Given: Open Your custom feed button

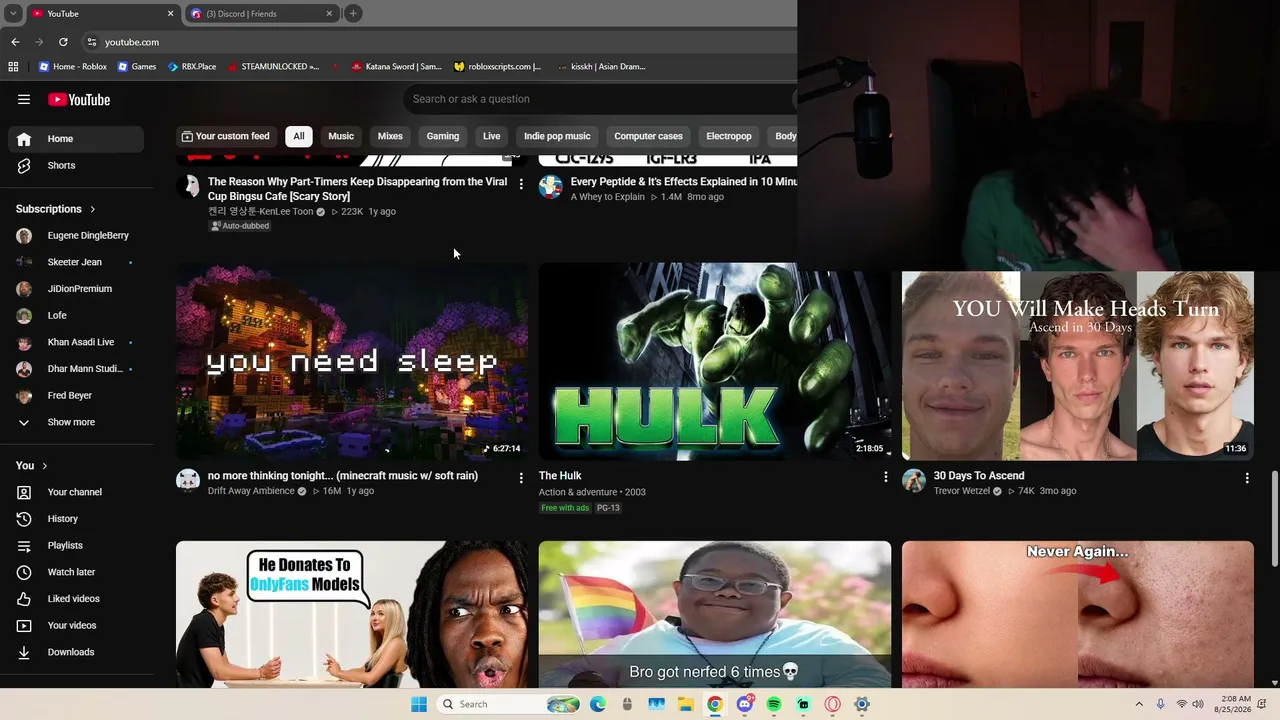Looking at the screenshot, I should [225, 136].
